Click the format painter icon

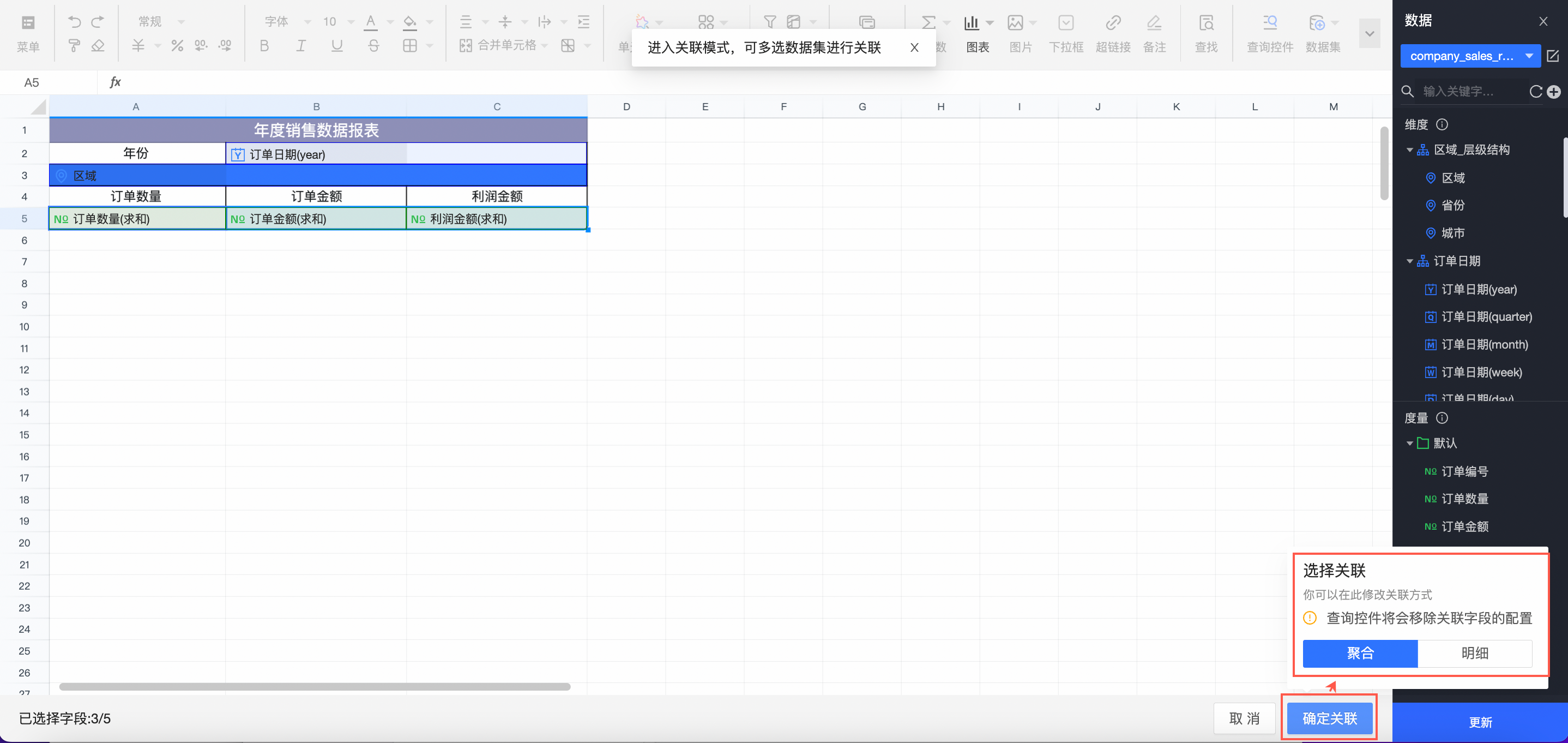[x=74, y=46]
